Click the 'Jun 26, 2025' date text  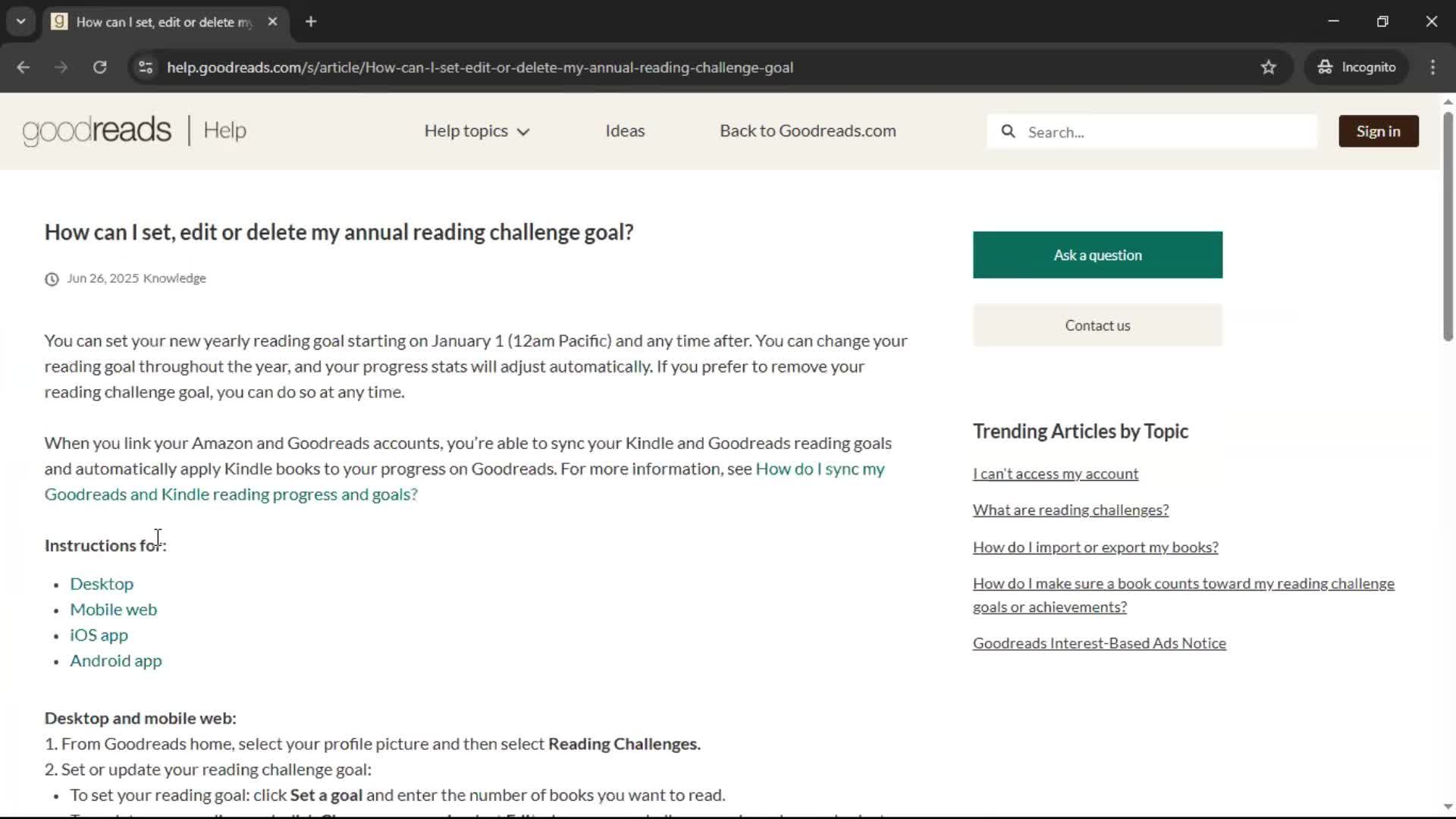click(103, 278)
